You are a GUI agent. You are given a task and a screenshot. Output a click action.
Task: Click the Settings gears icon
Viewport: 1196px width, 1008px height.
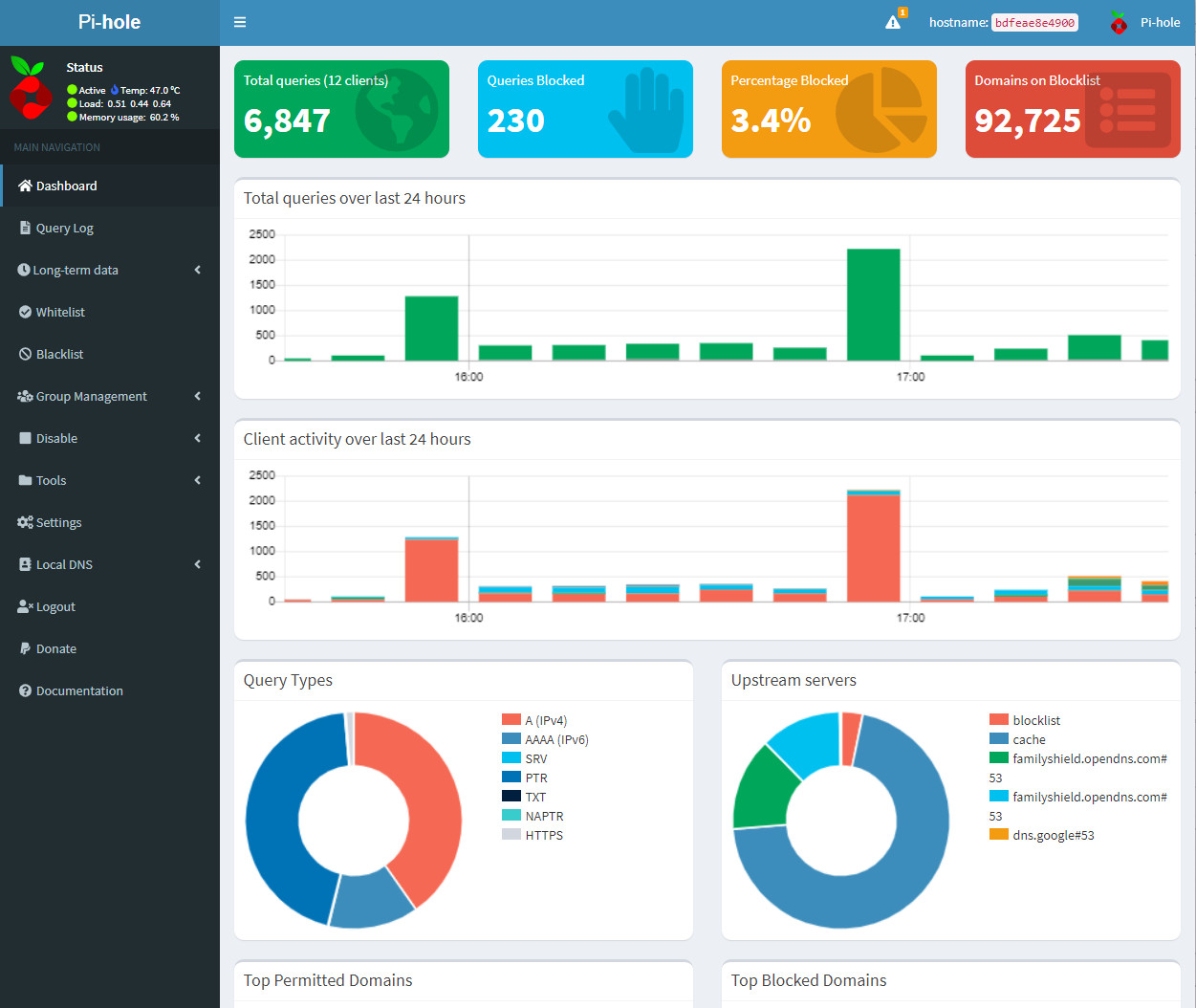[25, 522]
